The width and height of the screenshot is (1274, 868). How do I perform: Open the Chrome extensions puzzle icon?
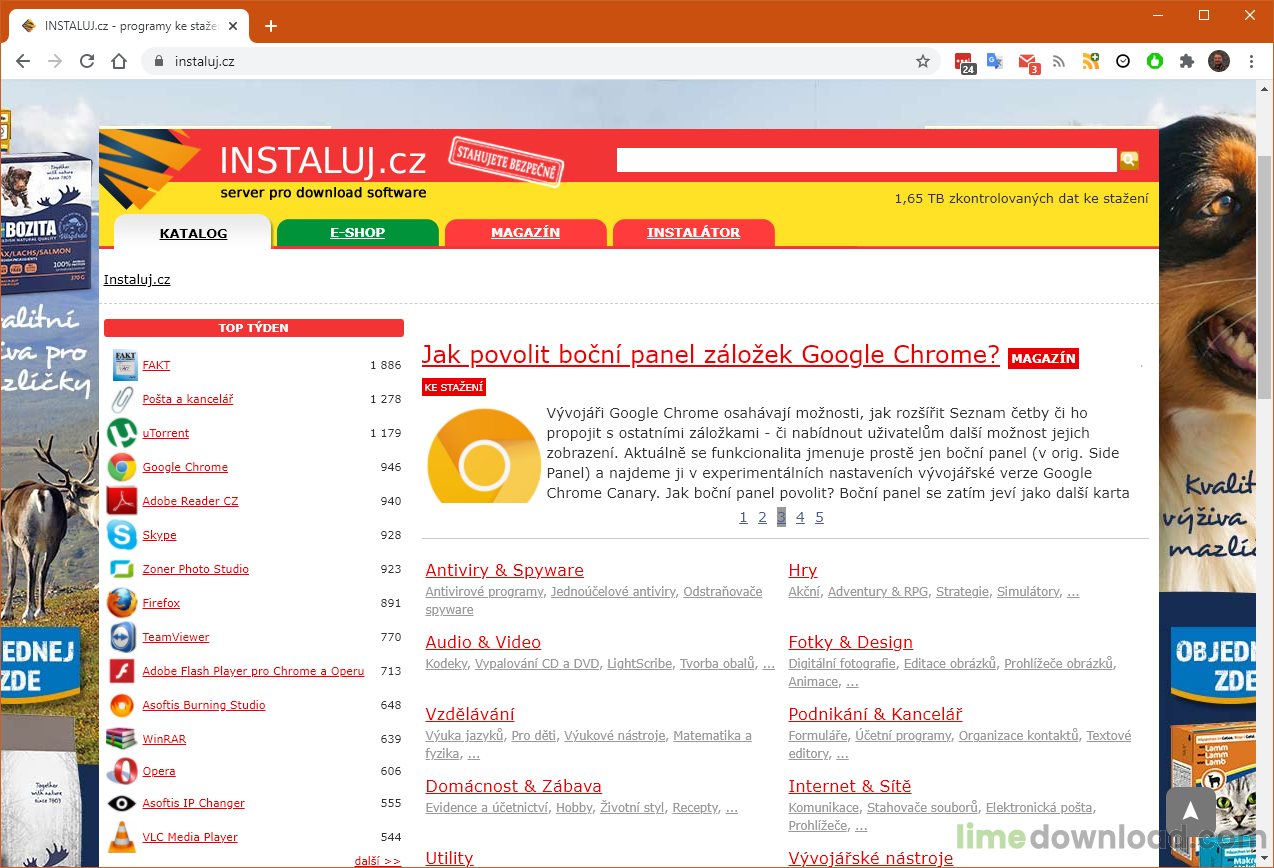tap(1187, 61)
